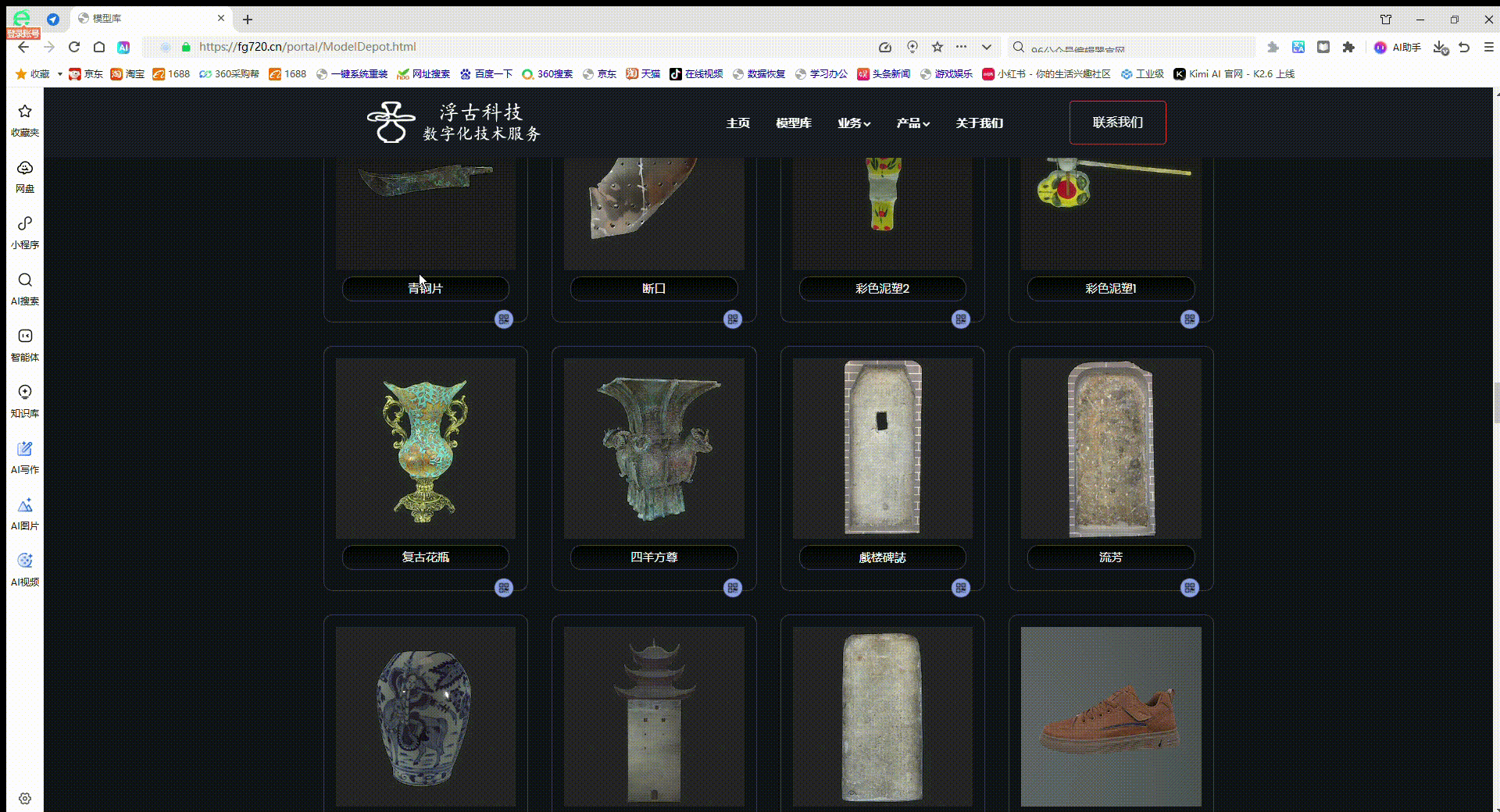Image resolution: width=1500 pixels, height=812 pixels.
Task: Reload the page with refresh icon
Action: [x=74, y=47]
